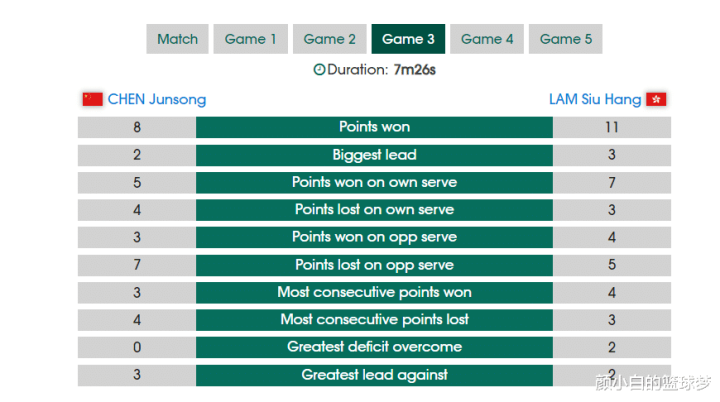Select the Points won row label
The image size is (720, 402).
[x=374, y=127]
